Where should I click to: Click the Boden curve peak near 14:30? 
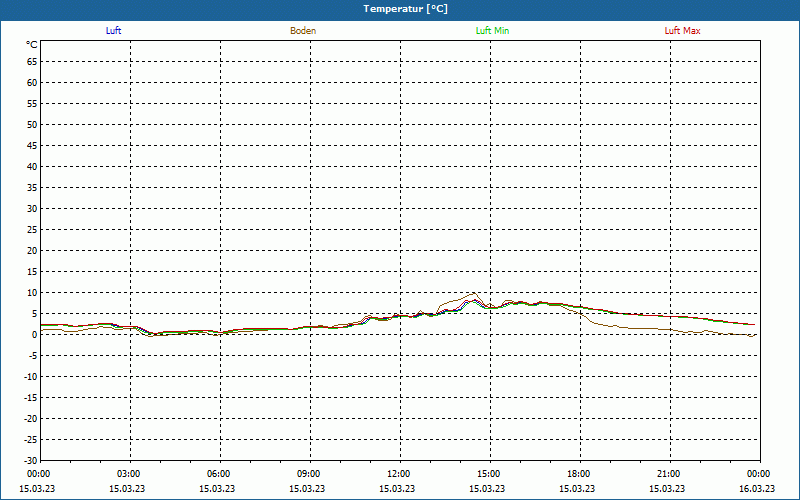[474, 293]
